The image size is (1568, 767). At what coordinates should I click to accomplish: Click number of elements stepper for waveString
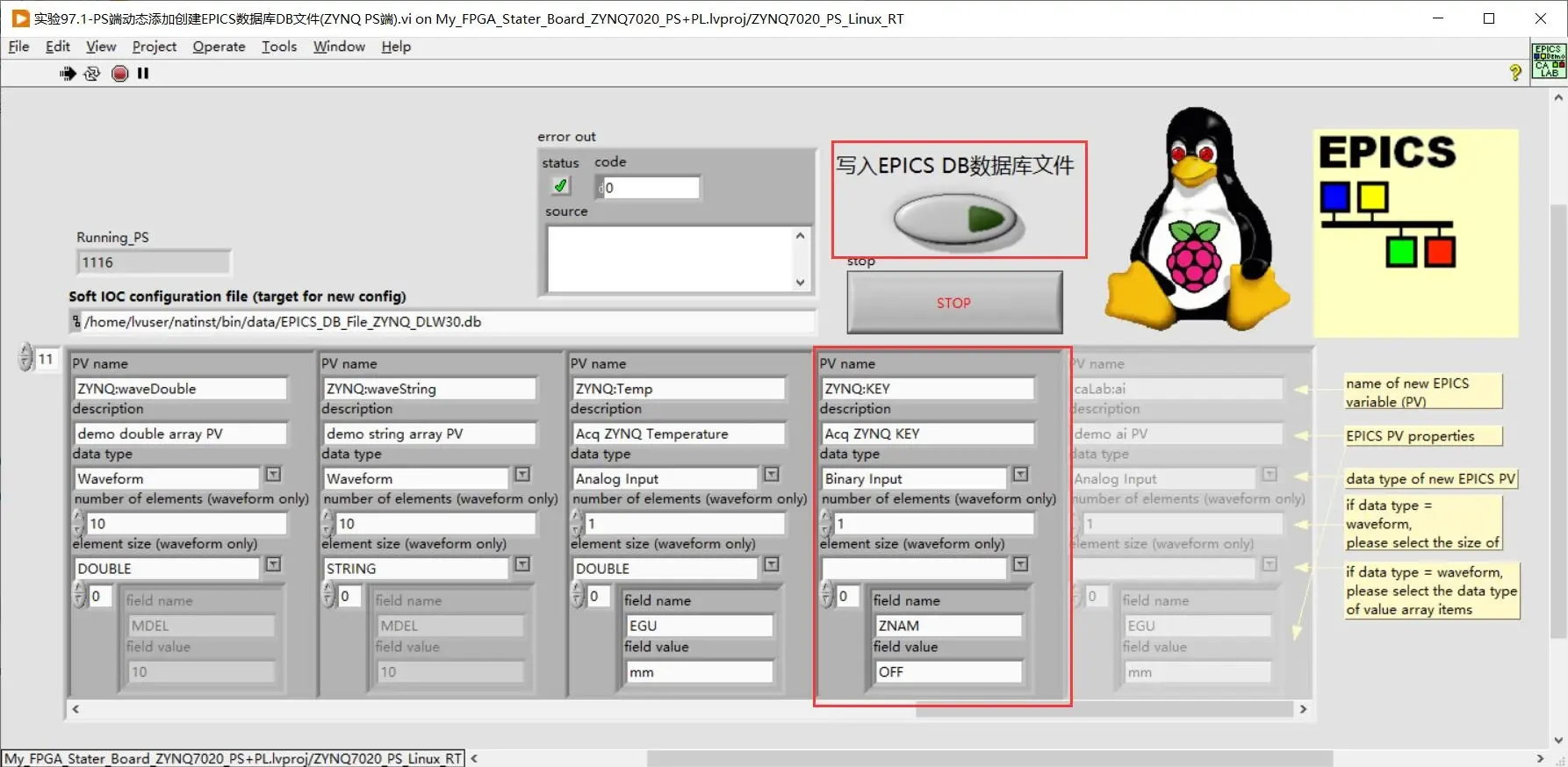(328, 523)
